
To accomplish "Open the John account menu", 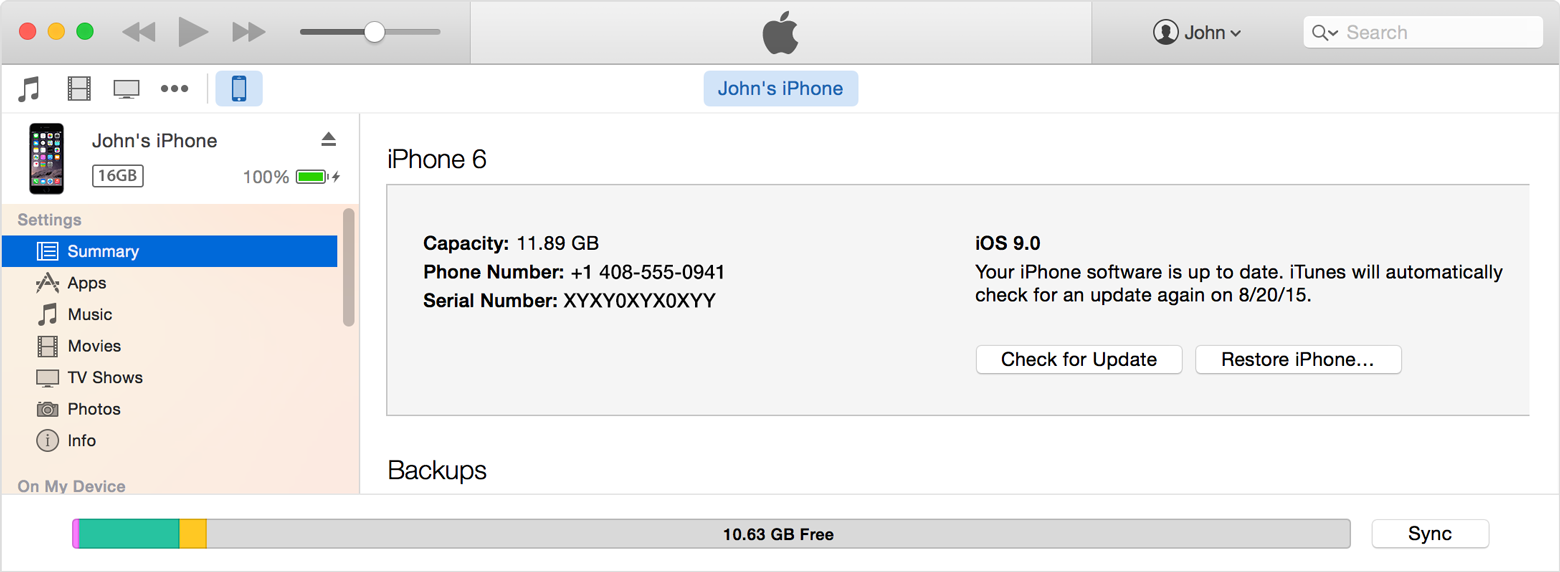I will (1197, 32).
